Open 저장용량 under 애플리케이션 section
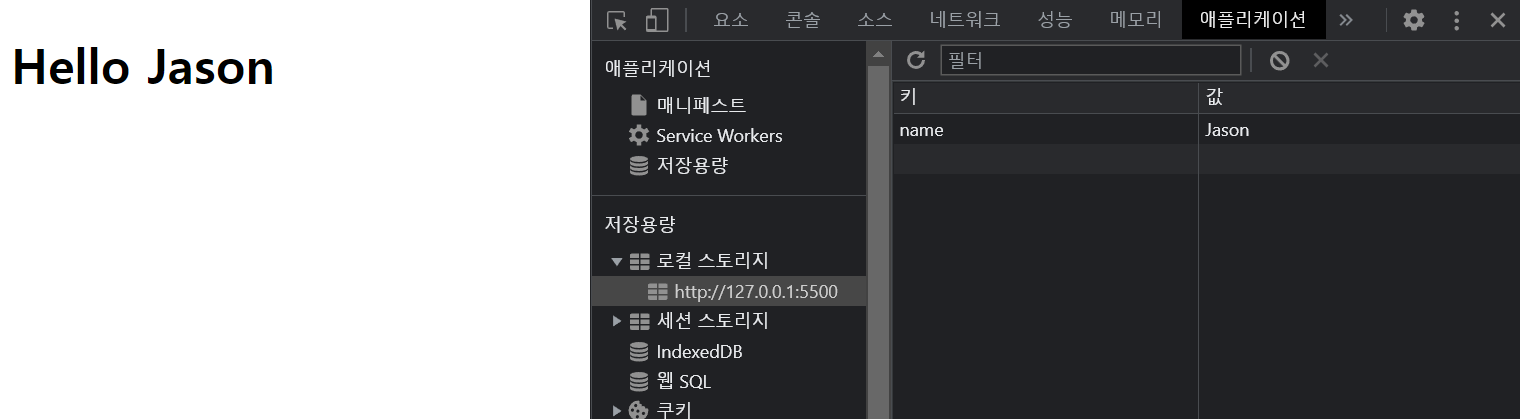 (x=692, y=166)
